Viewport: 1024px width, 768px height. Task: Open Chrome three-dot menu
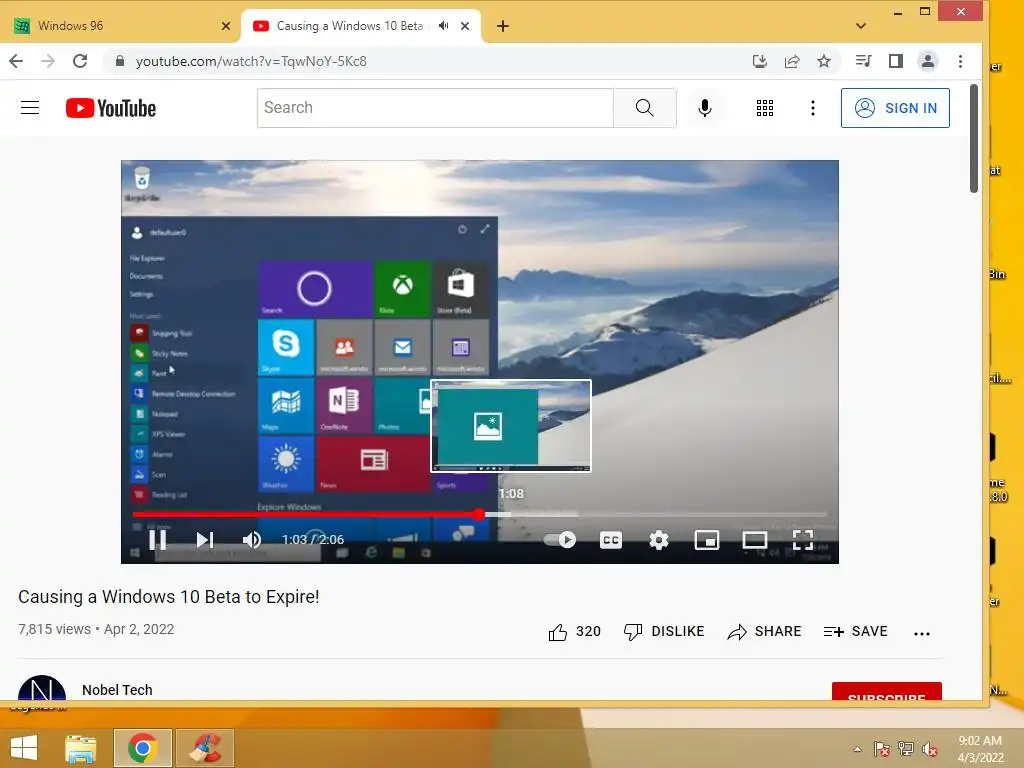pyautogui.click(x=960, y=61)
